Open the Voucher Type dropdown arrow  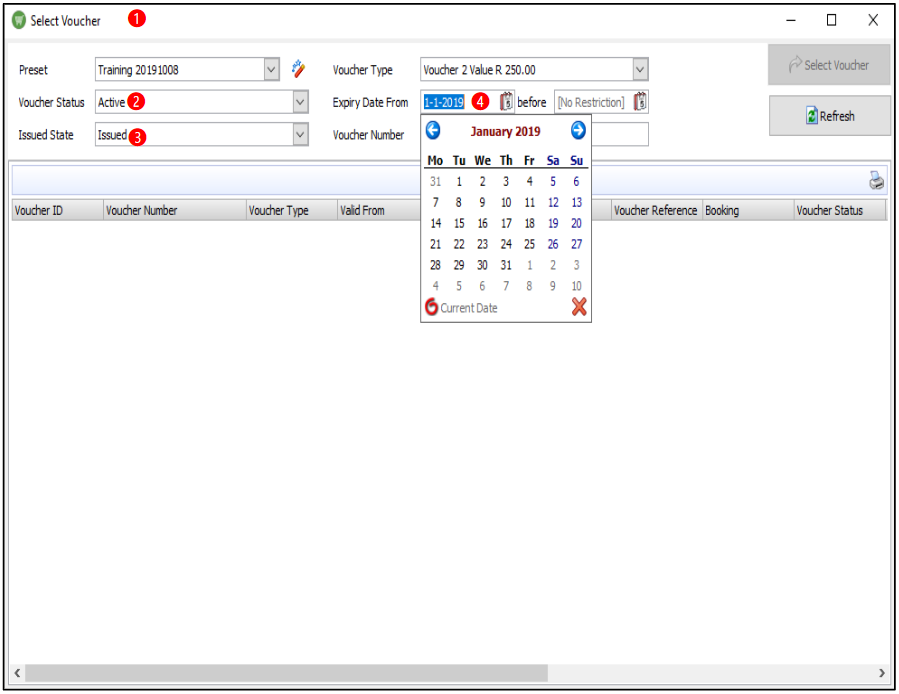[640, 69]
